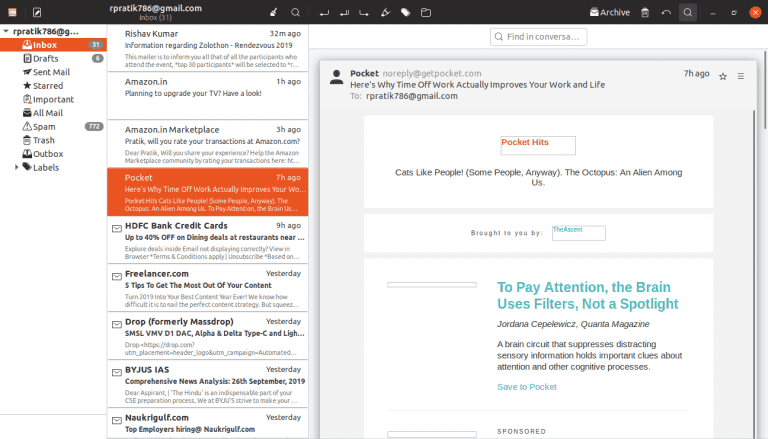The height and width of the screenshot is (439, 768).
Task: Click rpratik786@gmail.com title in header bar
Action: pos(155,8)
